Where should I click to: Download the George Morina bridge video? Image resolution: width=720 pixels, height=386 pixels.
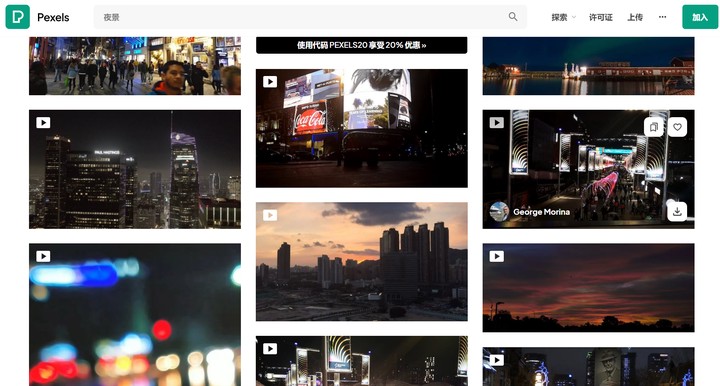pyautogui.click(x=677, y=212)
